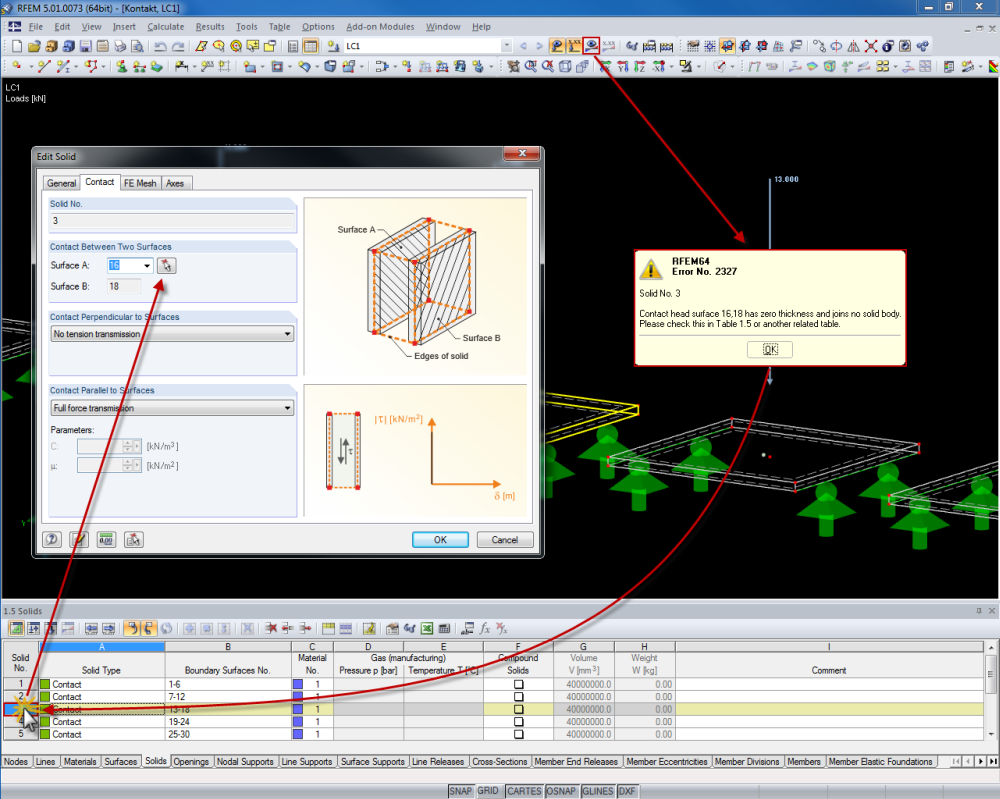Screen dimensions: 1000x799
Task: Check the Compound Solids box for solid 2
Action: (x=518, y=697)
